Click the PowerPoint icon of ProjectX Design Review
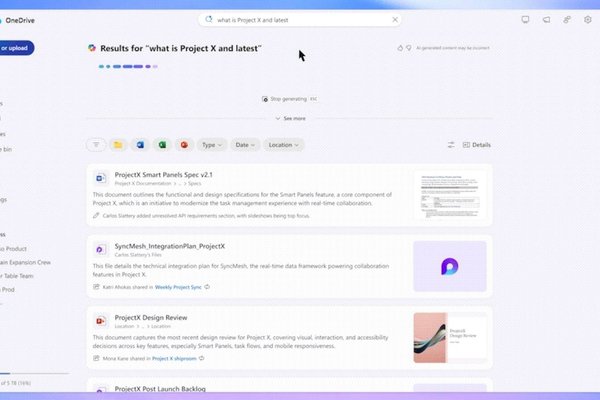The image size is (600, 400). pos(101,321)
